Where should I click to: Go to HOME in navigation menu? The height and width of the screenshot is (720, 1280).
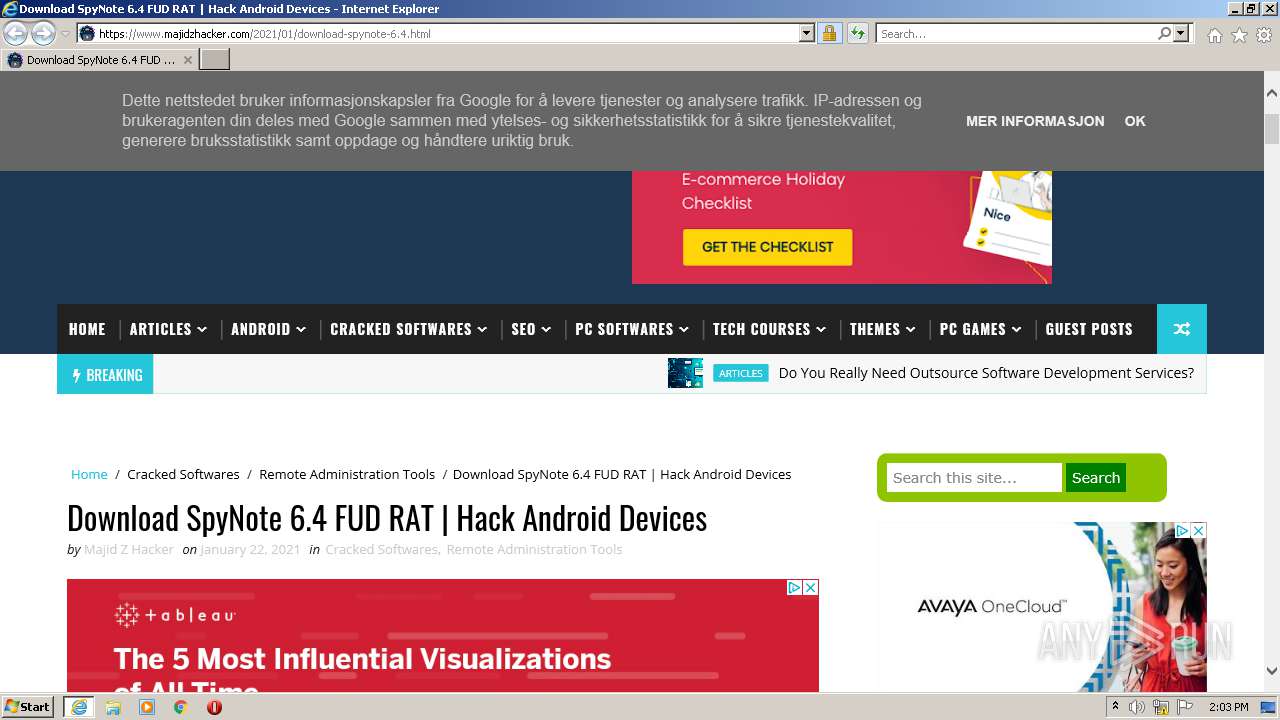87,329
